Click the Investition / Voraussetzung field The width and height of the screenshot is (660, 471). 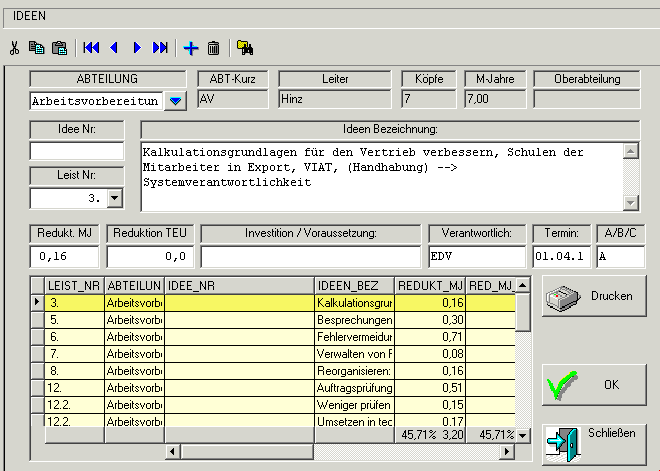(x=311, y=256)
